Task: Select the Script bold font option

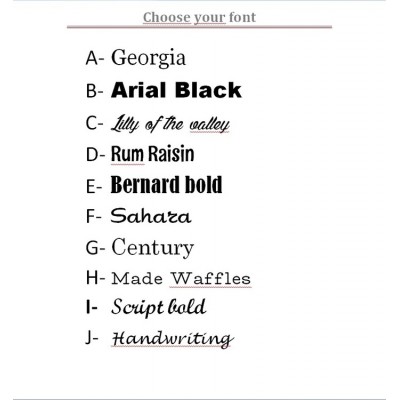Action: pyautogui.click(x=158, y=307)
